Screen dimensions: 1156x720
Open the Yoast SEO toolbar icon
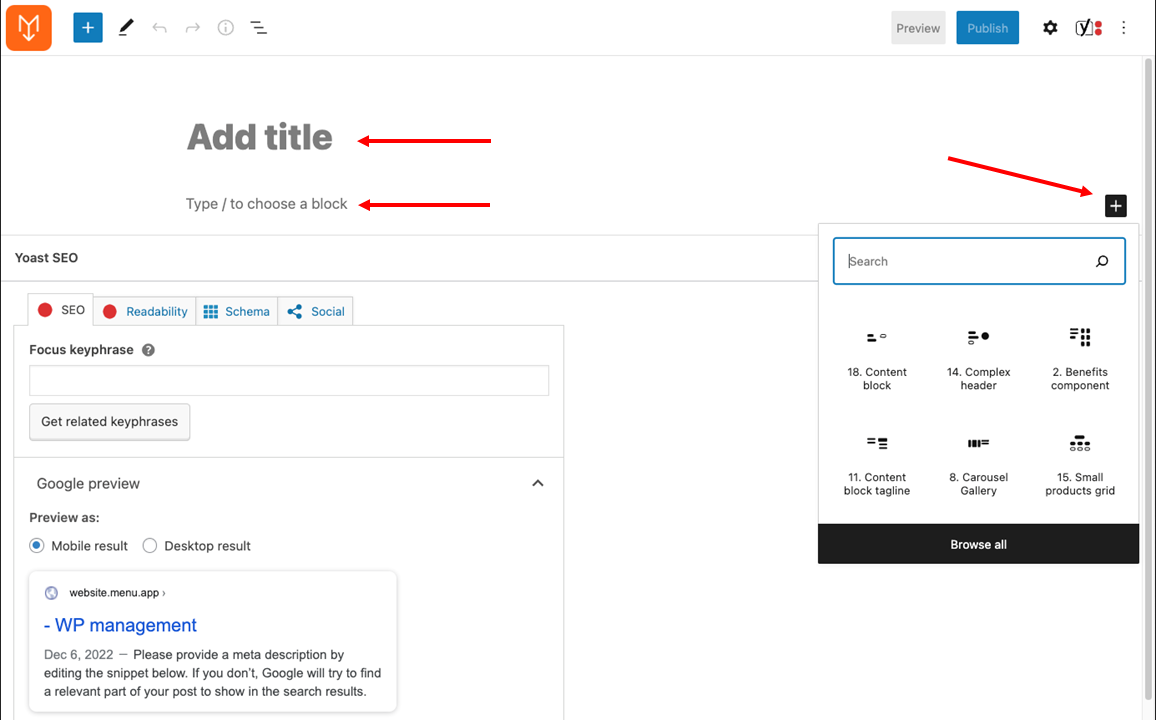(1088, 28)
